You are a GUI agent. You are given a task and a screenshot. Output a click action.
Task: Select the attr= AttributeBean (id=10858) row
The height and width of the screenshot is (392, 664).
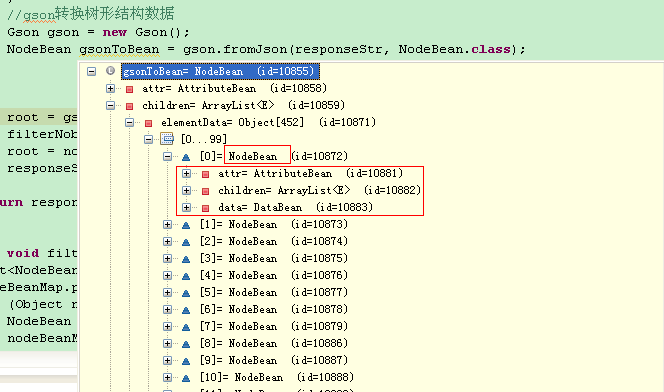coord(235,88)
